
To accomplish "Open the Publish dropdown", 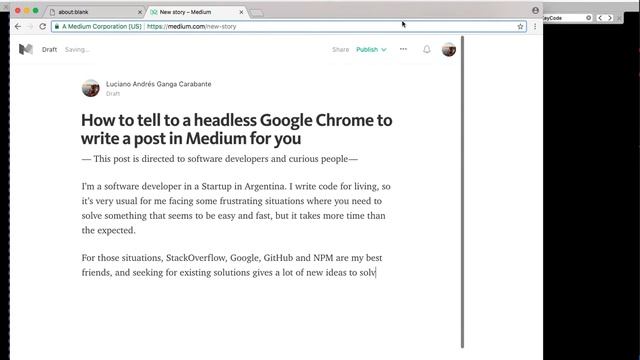I will [x=371, y=49].
